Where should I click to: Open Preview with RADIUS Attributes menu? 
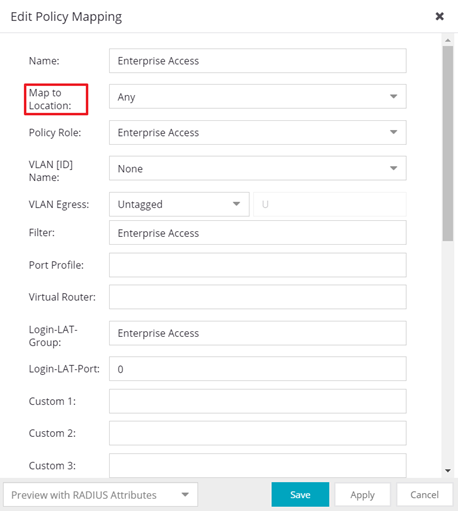click(x=101, y=495)
